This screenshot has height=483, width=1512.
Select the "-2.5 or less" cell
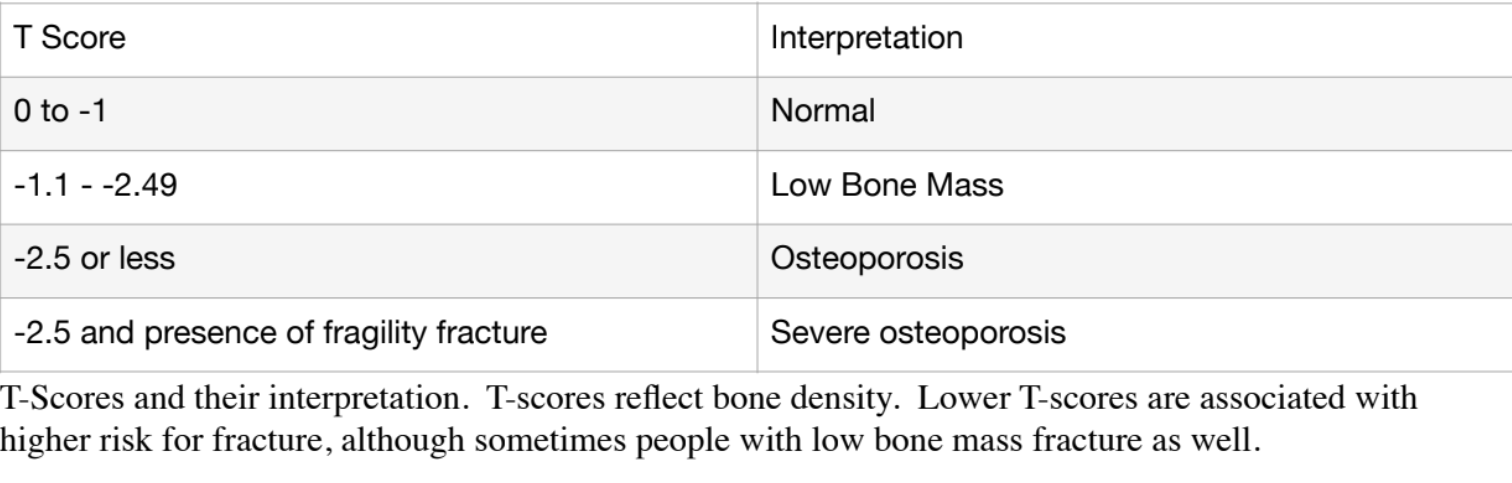coord(378,261)
